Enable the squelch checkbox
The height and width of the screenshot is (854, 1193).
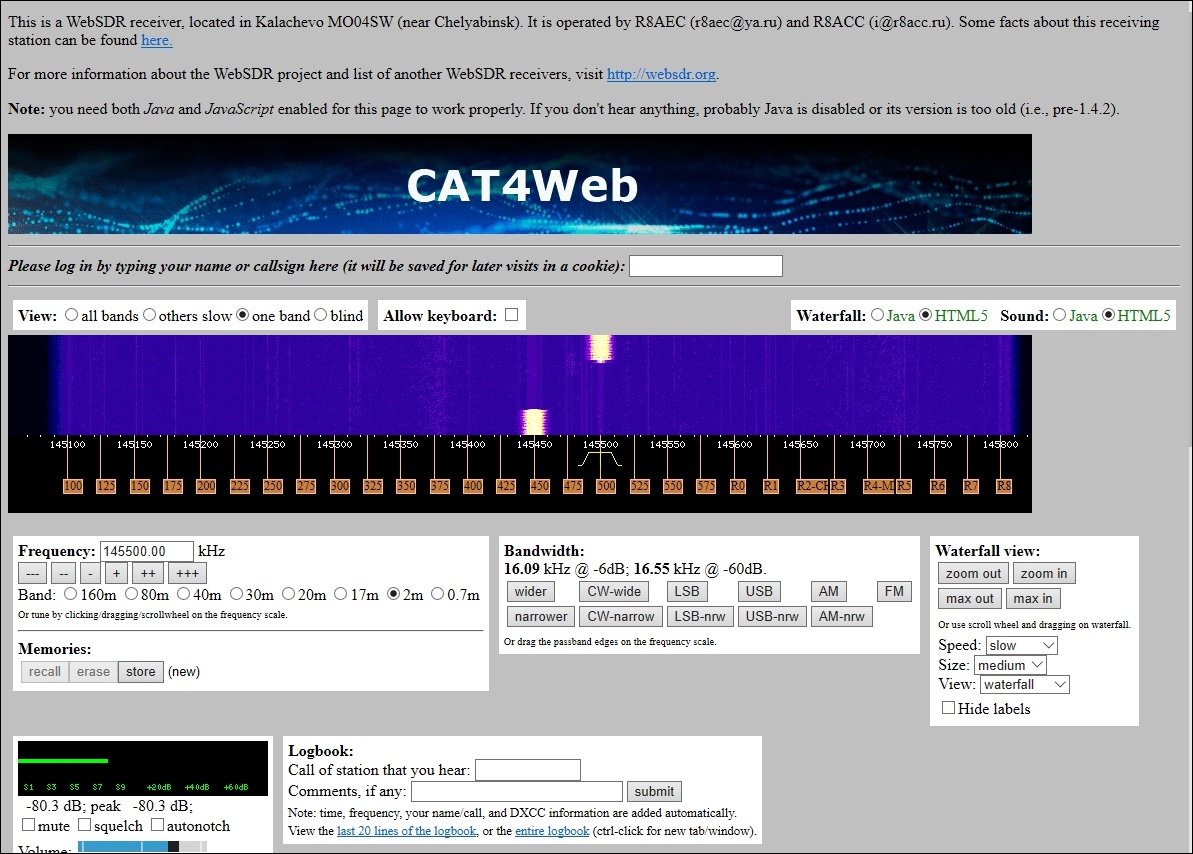[x=84, y=824]
